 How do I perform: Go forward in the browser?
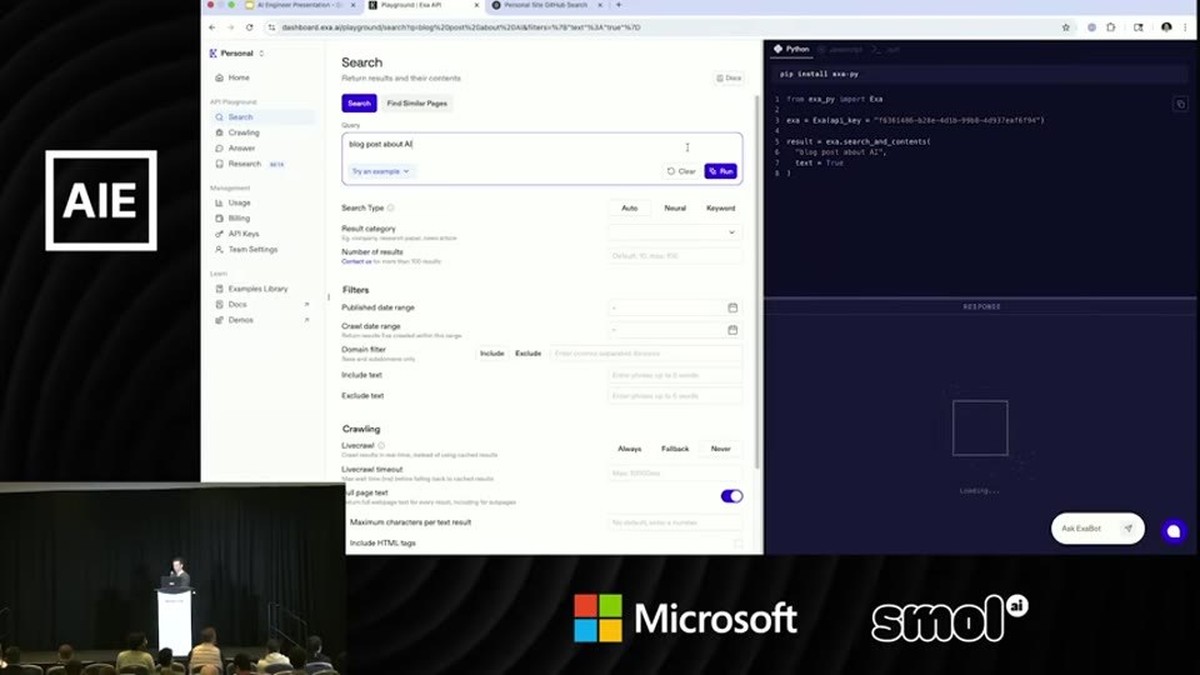tap(231, 27)
